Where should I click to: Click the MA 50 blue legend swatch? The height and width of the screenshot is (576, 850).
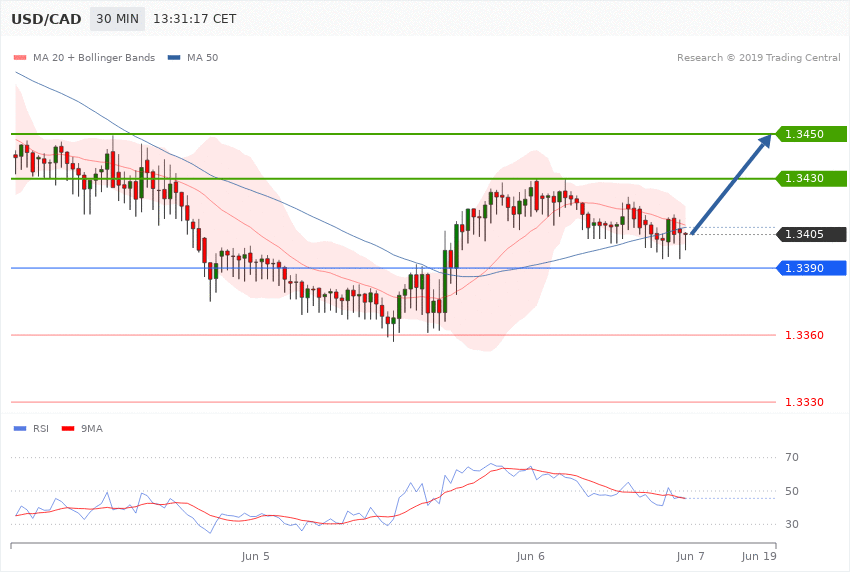(174, 58)
